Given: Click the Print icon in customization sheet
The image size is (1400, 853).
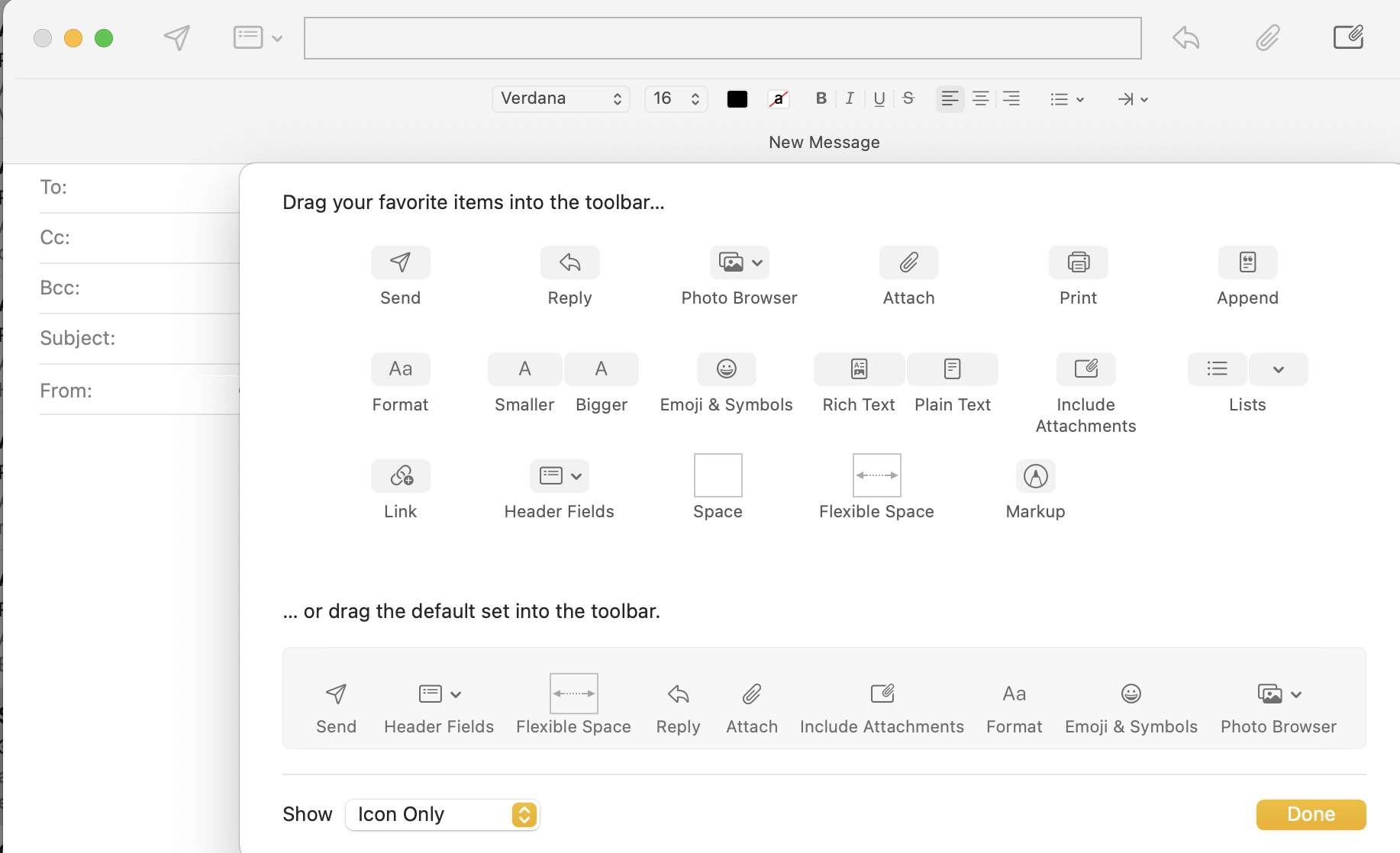Looking at the screenshot, I should pos(1078,262).
